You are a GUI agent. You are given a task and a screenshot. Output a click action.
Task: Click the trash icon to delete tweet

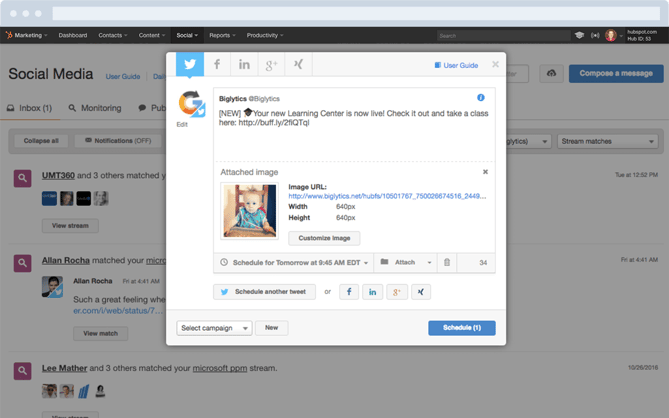447,262
